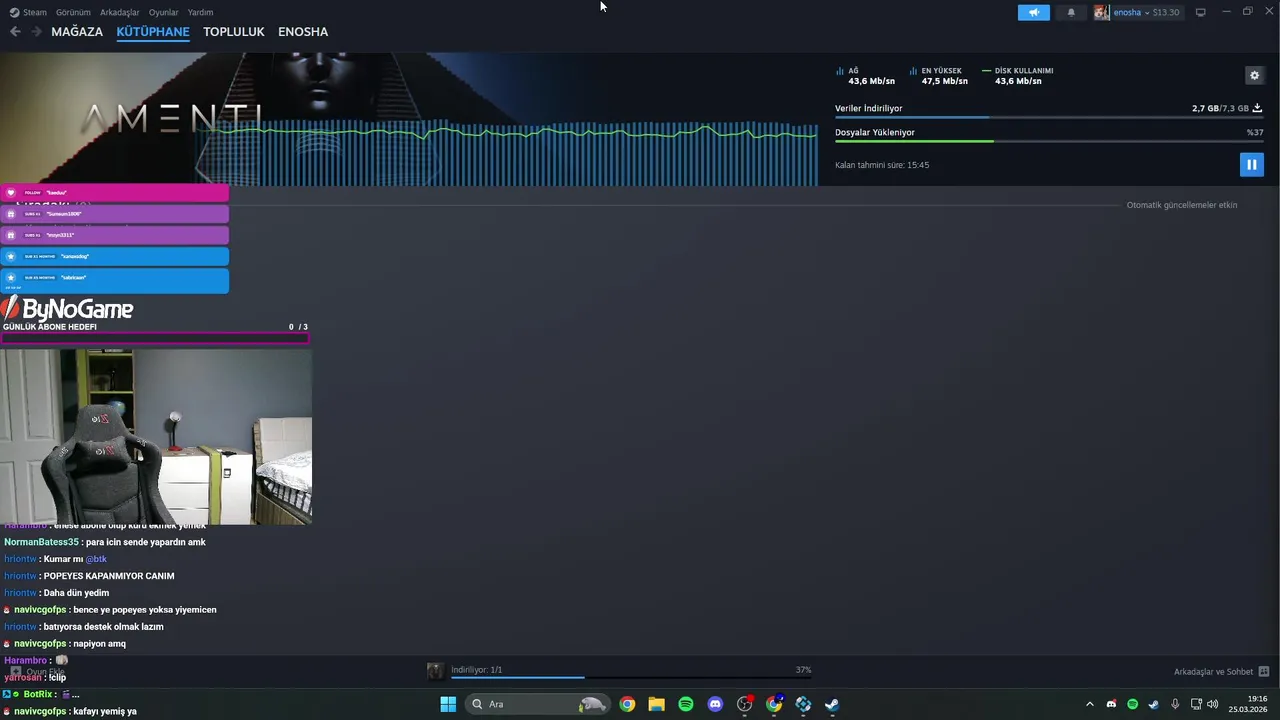Click the DİSK KULLANIMI stat

1018,76
